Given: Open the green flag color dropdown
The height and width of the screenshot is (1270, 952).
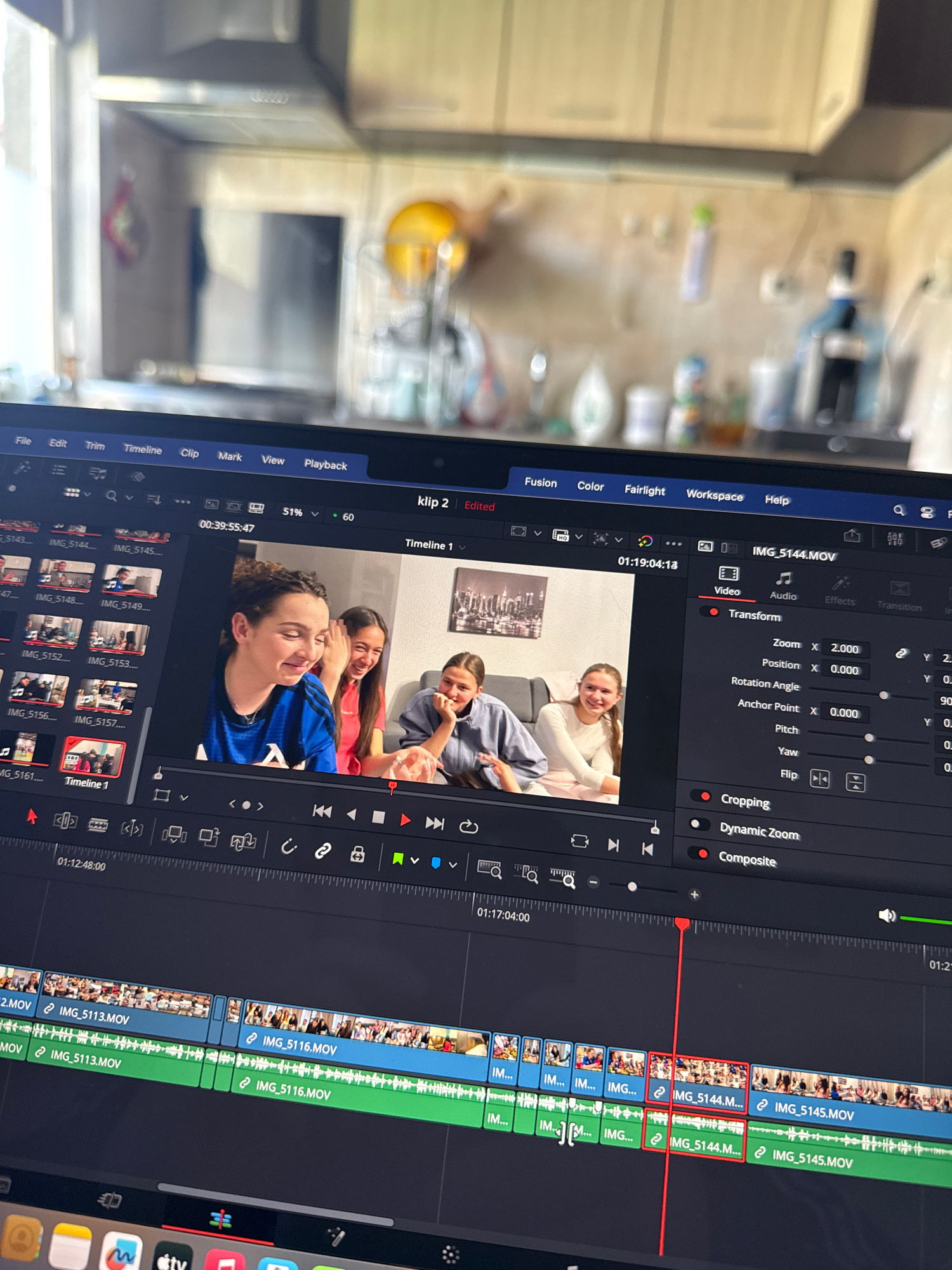Looking at the screenshot, I should [x=414, y=861].
